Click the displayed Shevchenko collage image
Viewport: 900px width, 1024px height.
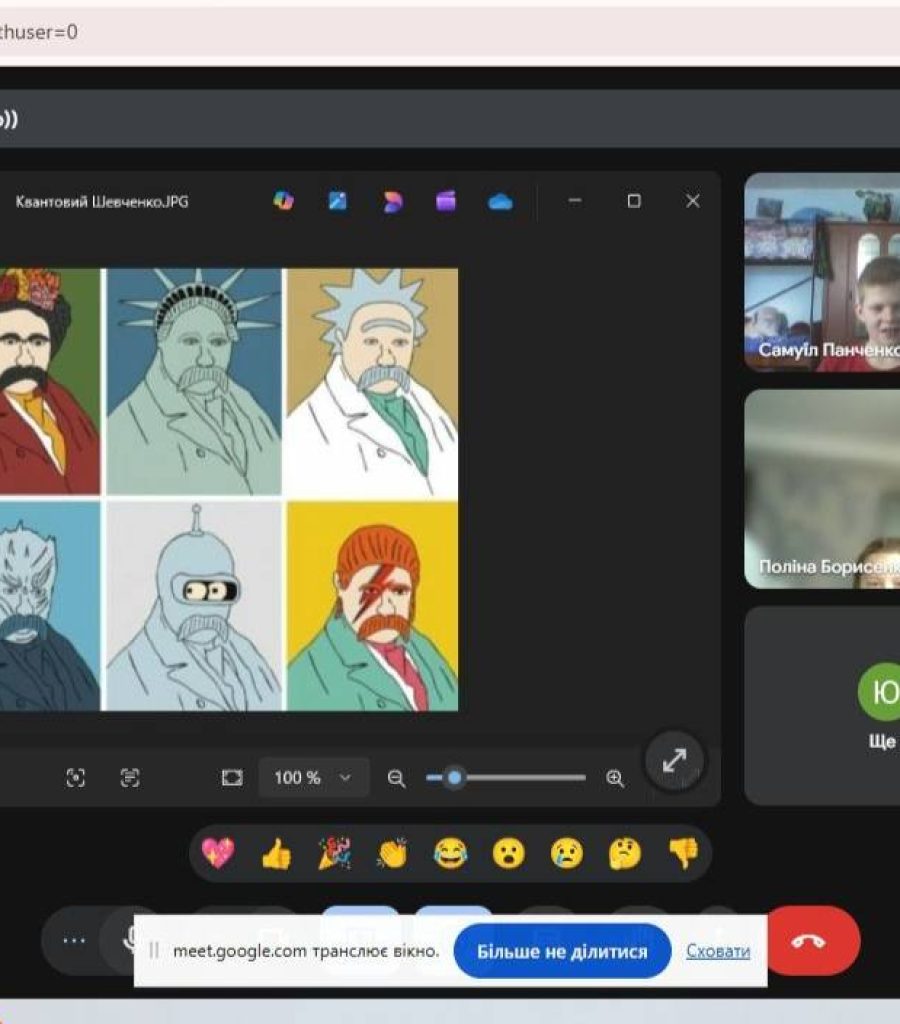pos(229,489)
